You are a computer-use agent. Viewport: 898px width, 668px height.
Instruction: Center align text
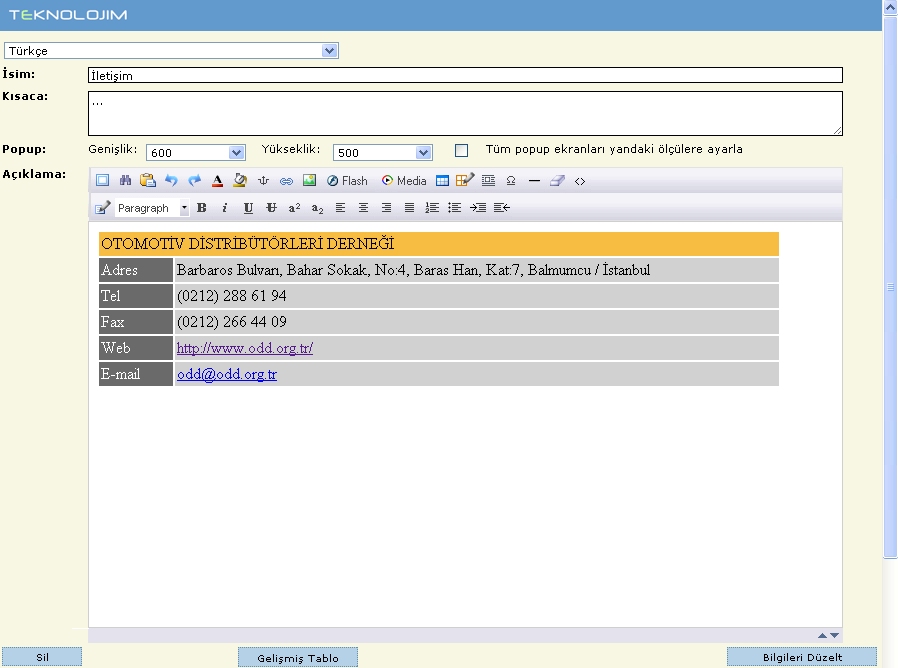(363, 207)
